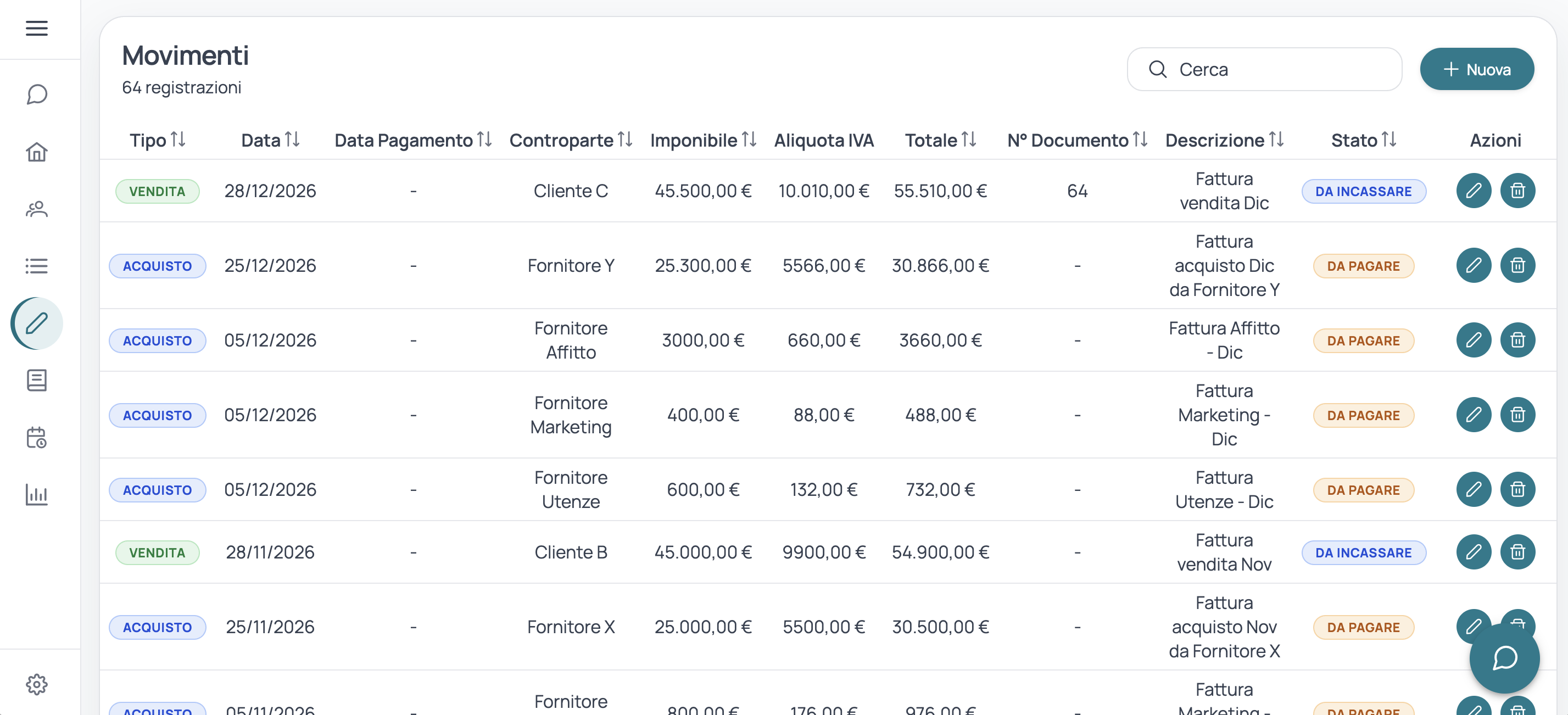The height and width of the screenshot is (715, 1568).
Task: Focus the Cerca search field
Action: click(x=1264, y=69)
